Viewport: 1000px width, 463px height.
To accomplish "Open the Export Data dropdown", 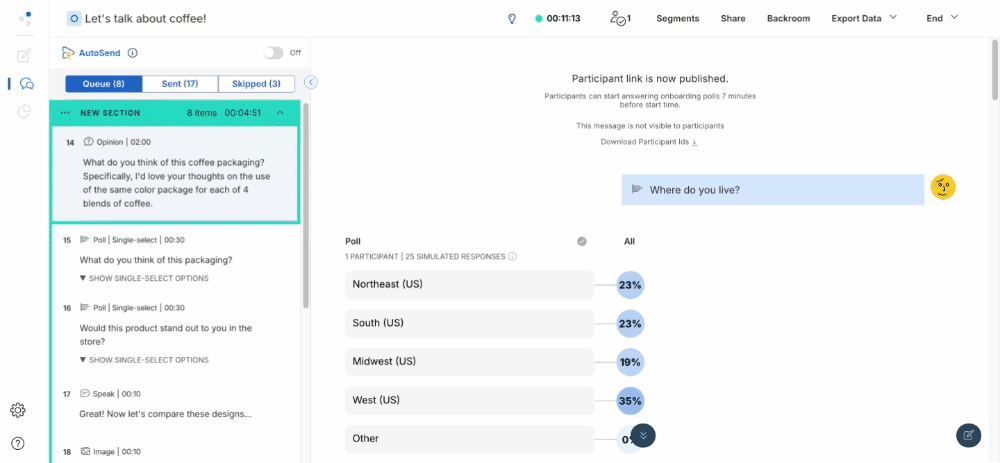I will pos(864,18).
